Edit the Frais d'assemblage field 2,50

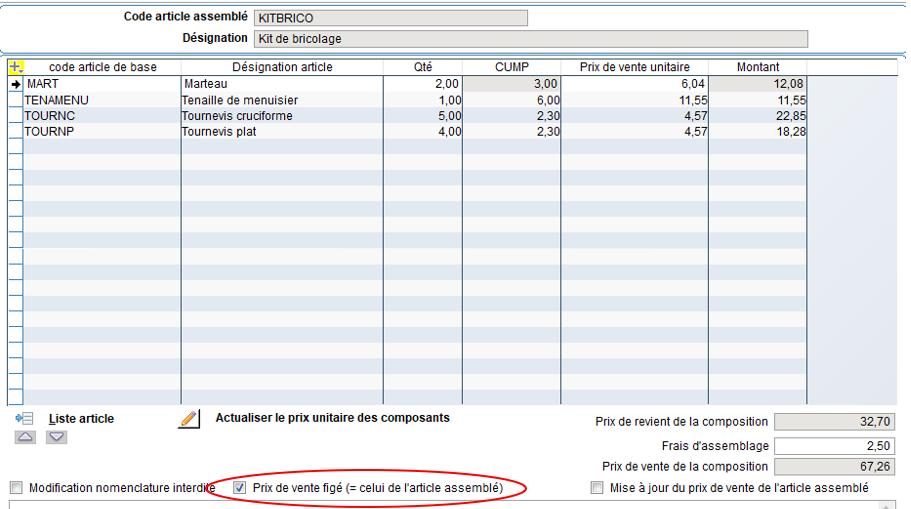(x=834, y=446)
